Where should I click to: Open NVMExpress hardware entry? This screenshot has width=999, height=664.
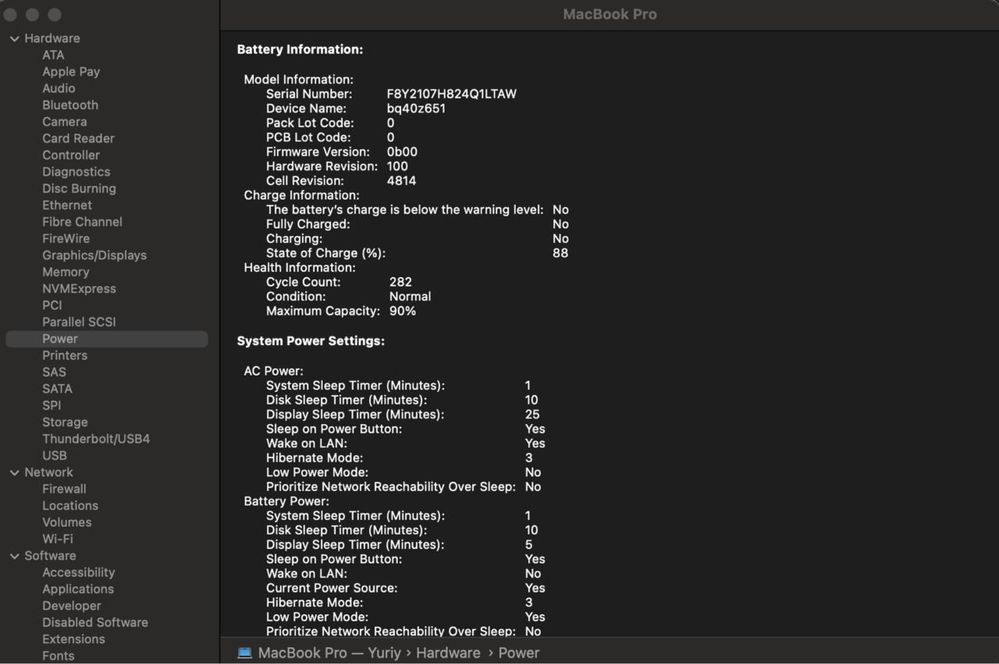pos(79,289)
